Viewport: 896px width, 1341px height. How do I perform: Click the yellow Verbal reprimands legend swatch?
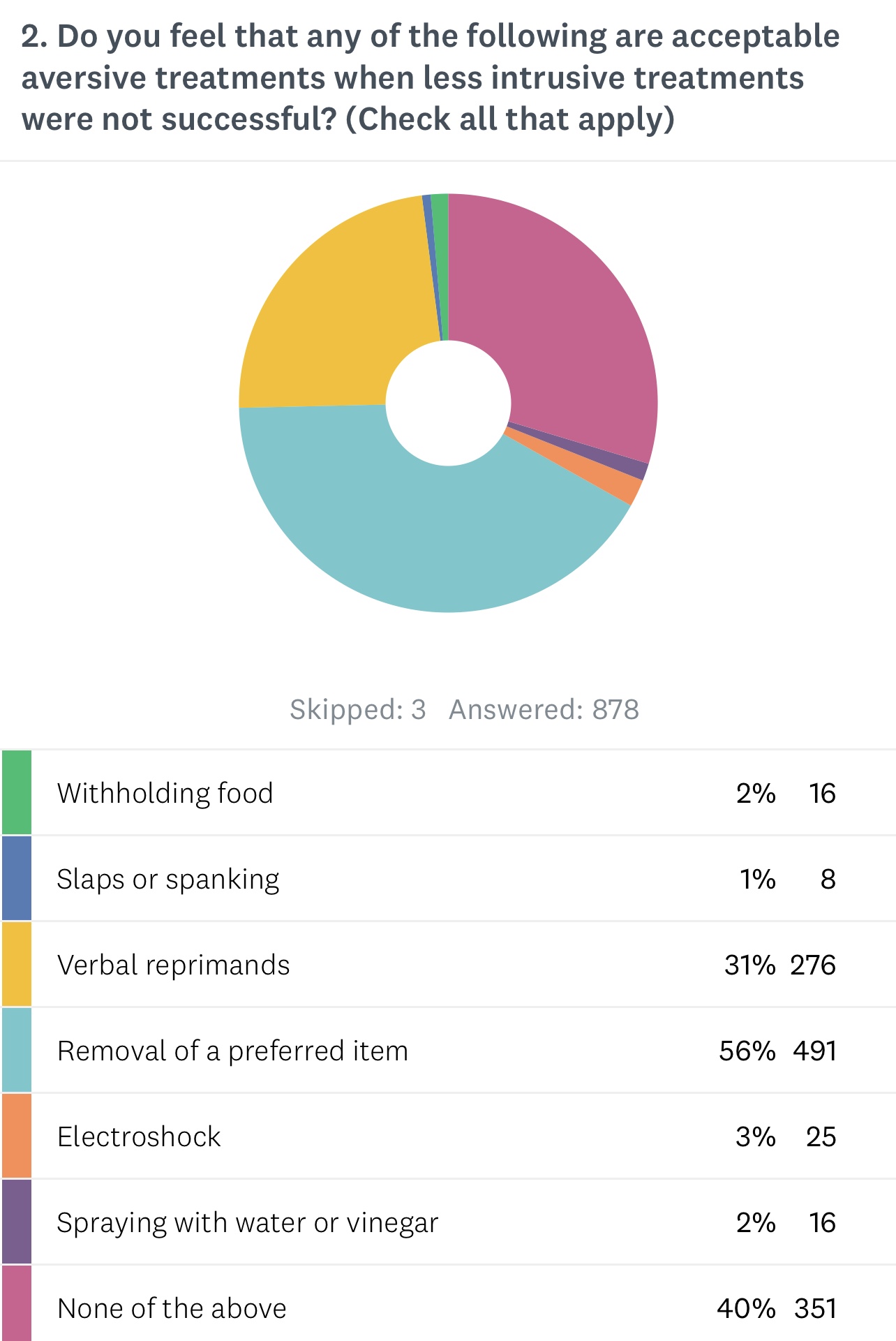click(17, 964)
